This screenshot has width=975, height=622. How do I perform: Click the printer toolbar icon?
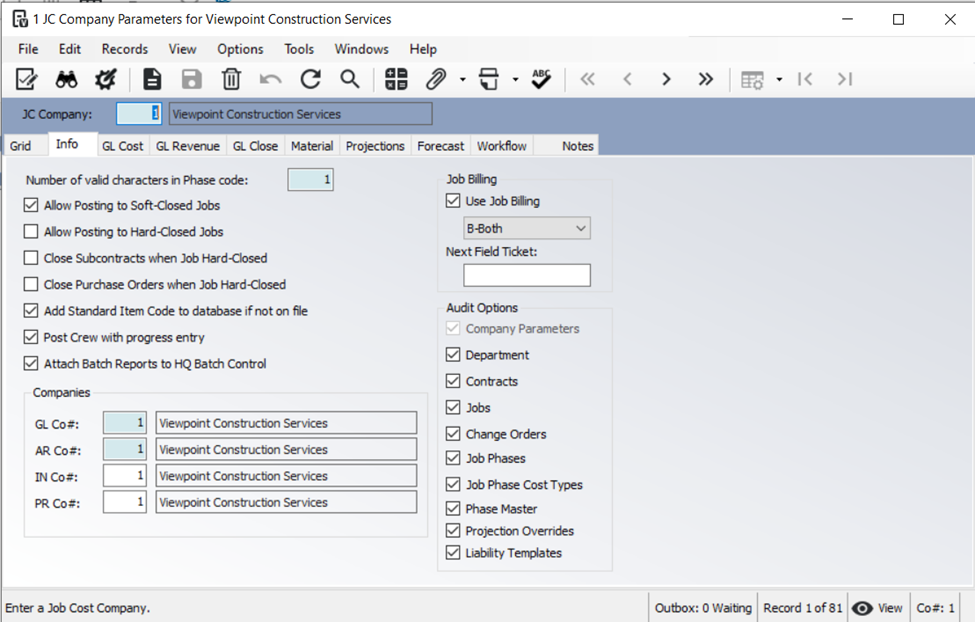click(489, 79)
